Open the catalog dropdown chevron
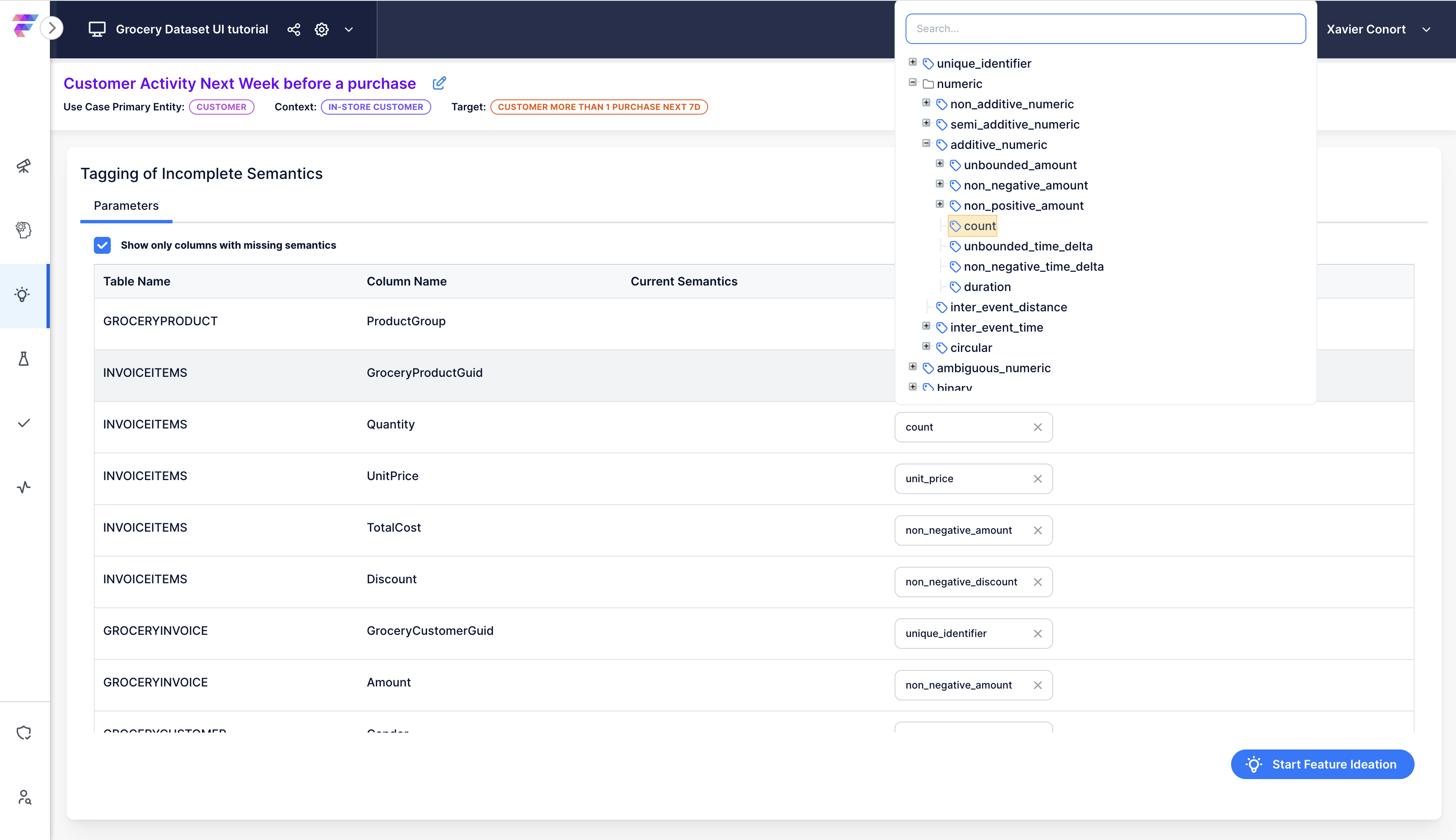 tap(348, 30)
